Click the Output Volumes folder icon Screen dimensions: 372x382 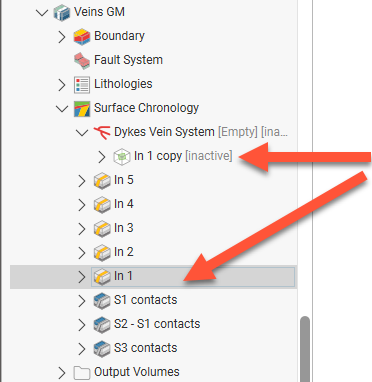pyautogui.click(x=82, y=373)
